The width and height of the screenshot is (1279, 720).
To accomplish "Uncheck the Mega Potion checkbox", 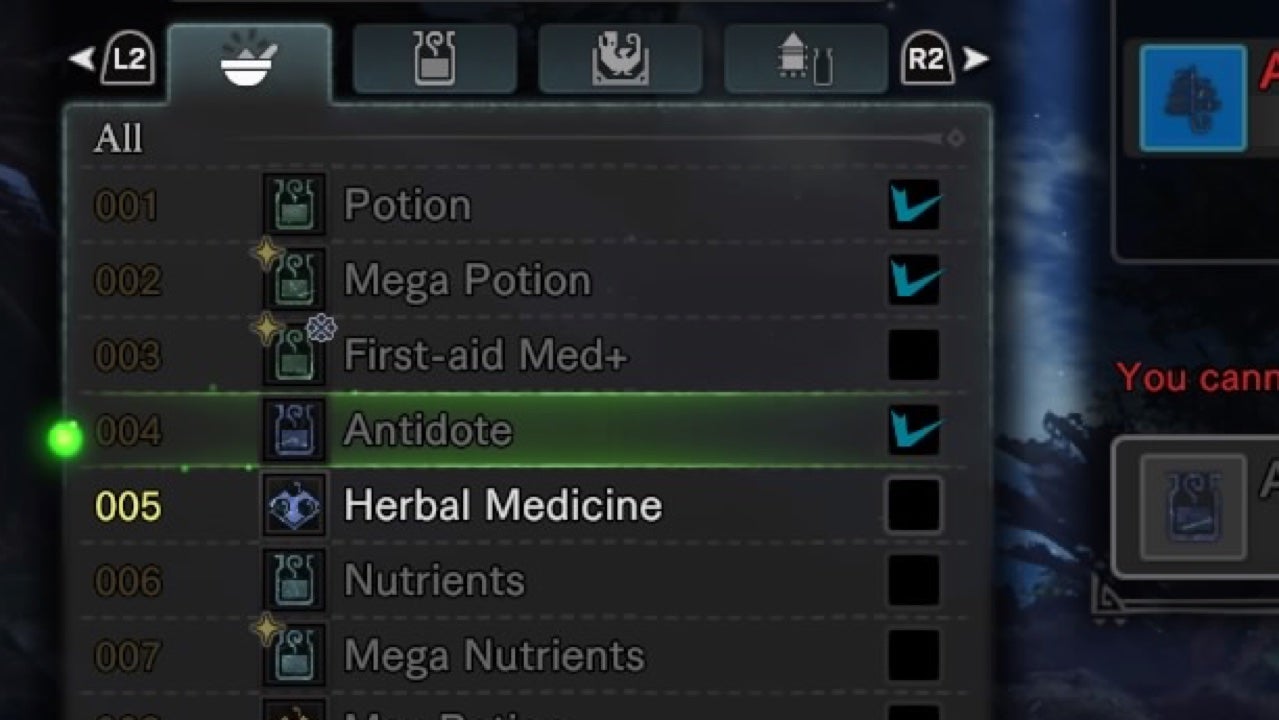I will tap(914, 280).
